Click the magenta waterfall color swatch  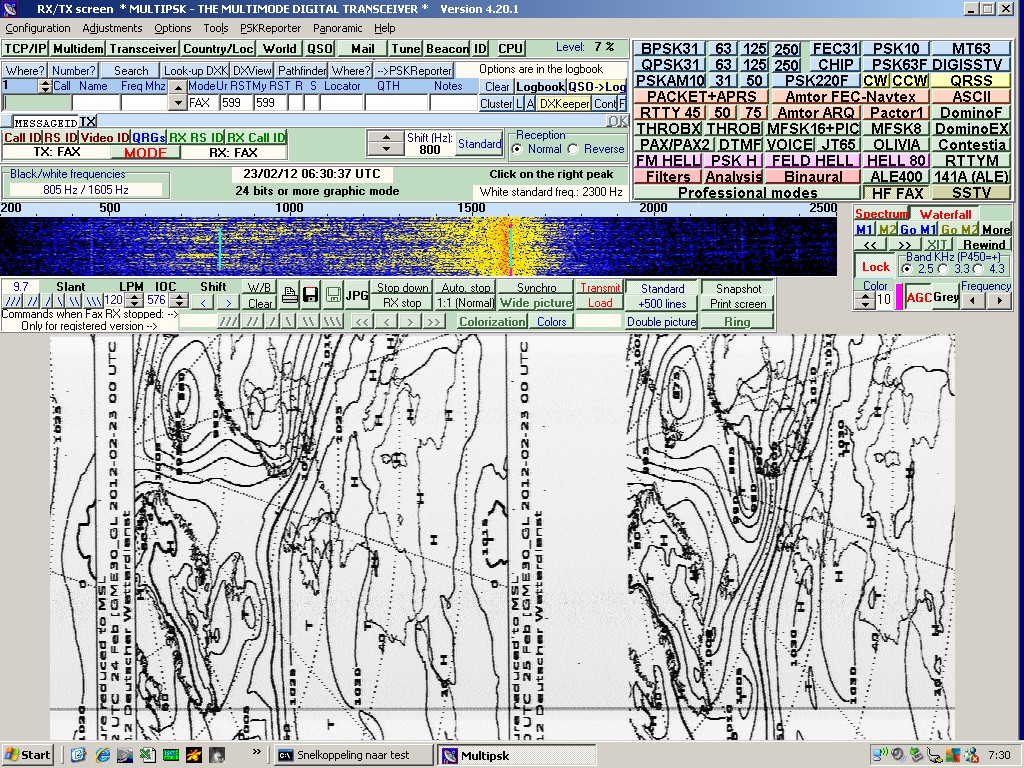click(x=899, y=298)
